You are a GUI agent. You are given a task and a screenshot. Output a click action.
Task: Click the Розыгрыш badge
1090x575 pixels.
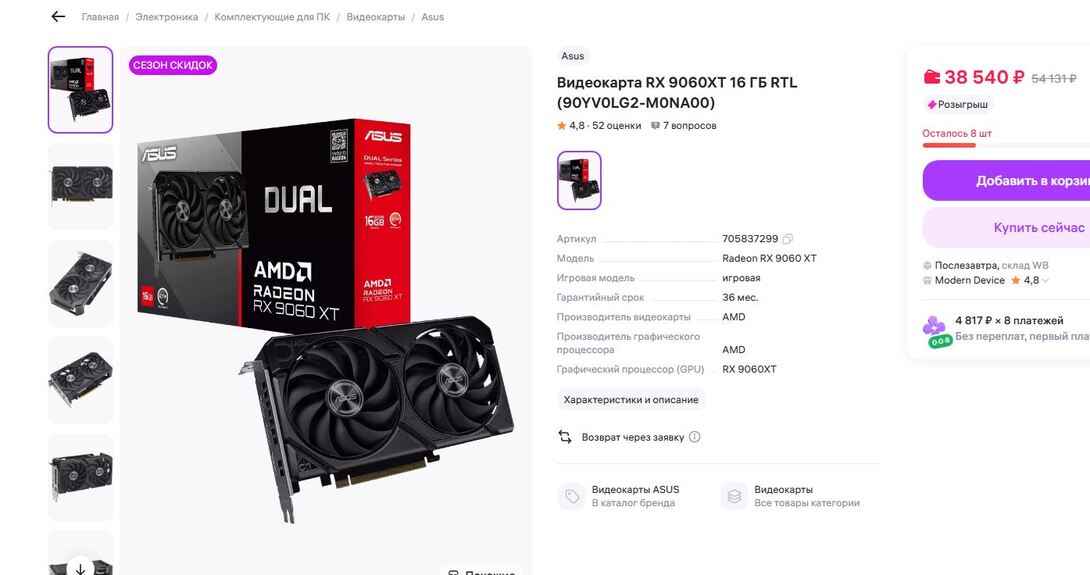tap(958, 104)
